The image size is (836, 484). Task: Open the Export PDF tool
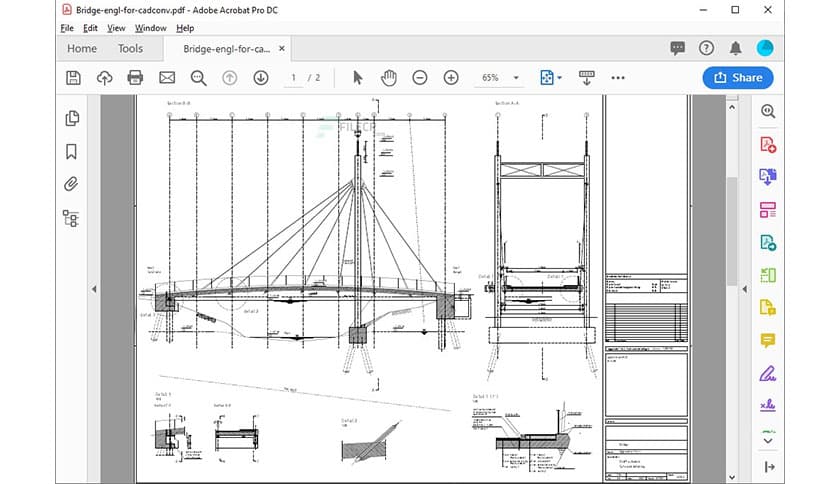pos(768,177)
